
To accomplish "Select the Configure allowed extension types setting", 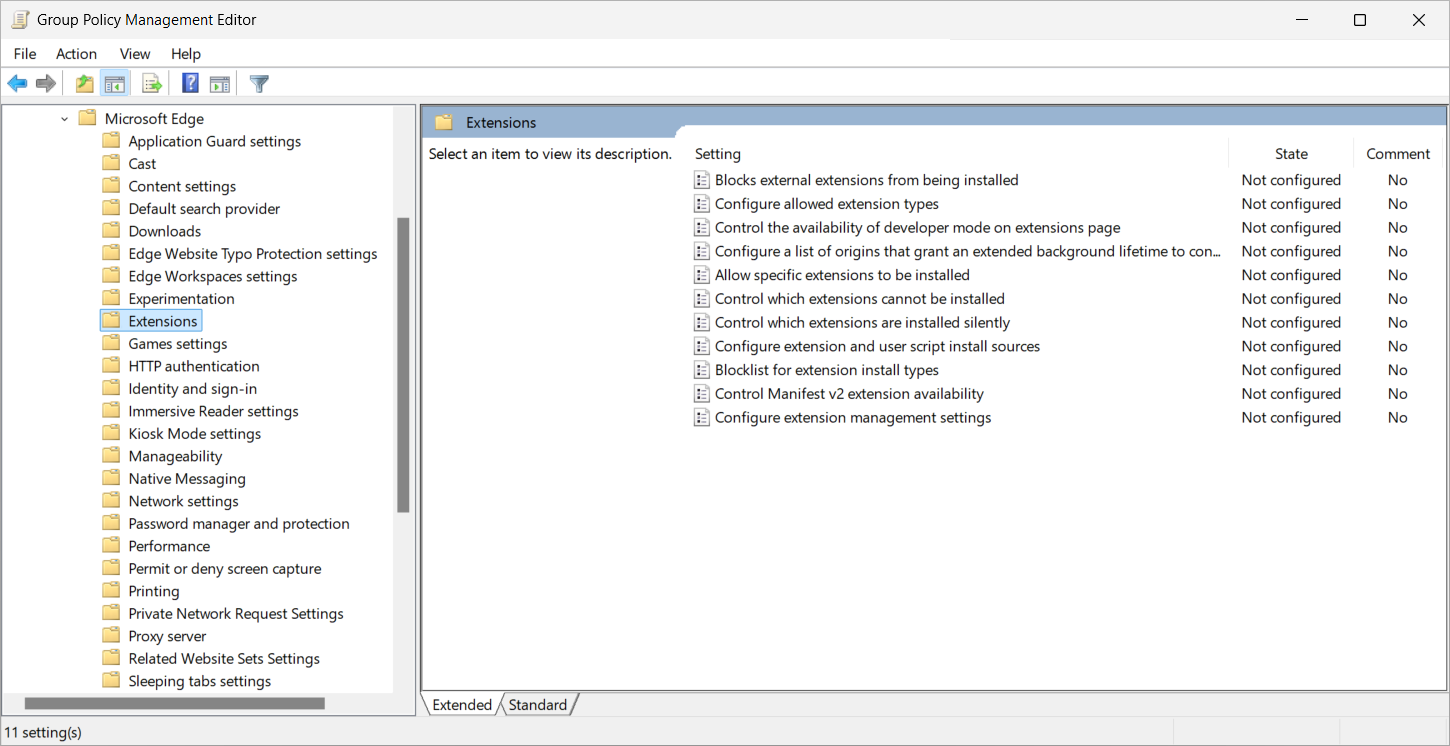I will [825, 203].
